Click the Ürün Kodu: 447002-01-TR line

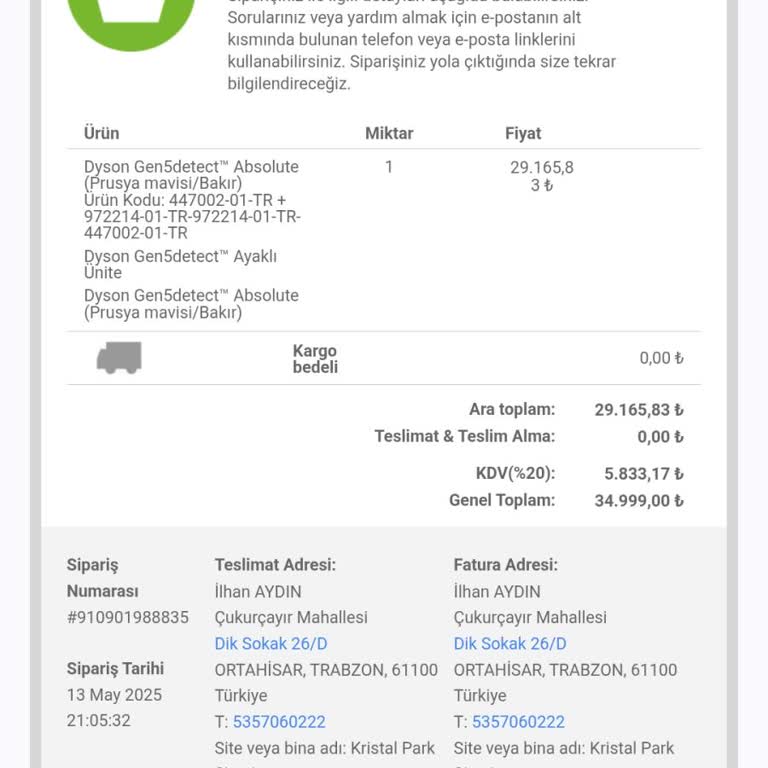pyautogui.click(x=185, y=200)
